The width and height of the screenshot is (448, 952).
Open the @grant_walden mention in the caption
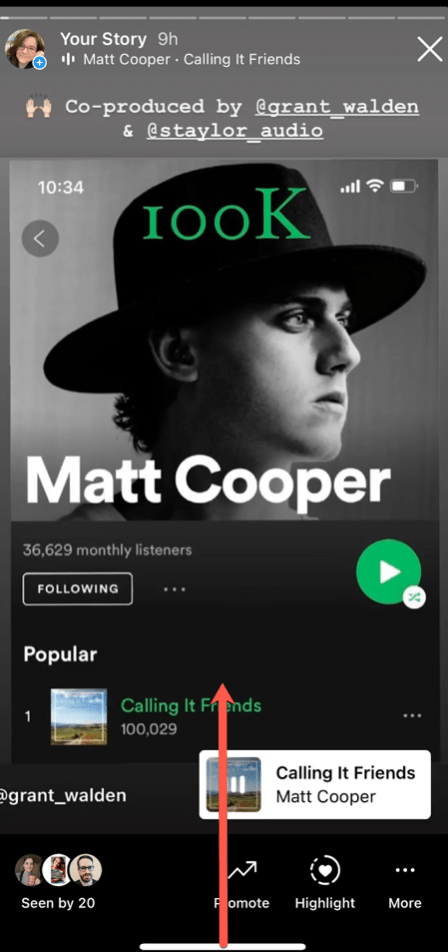click(x=337, y=107)
